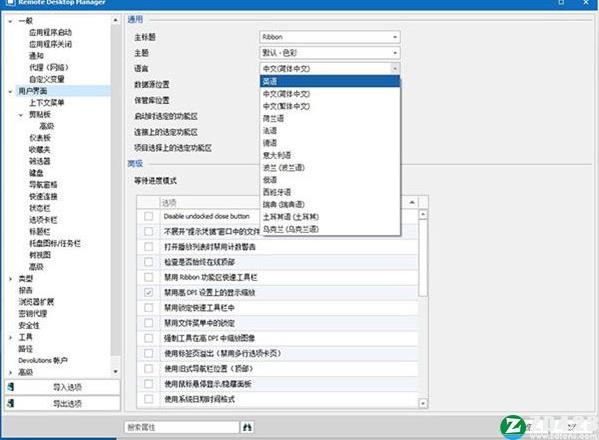Select 托盘图标/任务栏 tree item
Image resolution: width=599 pixels, height=440 pixels.
click(55, 243)
